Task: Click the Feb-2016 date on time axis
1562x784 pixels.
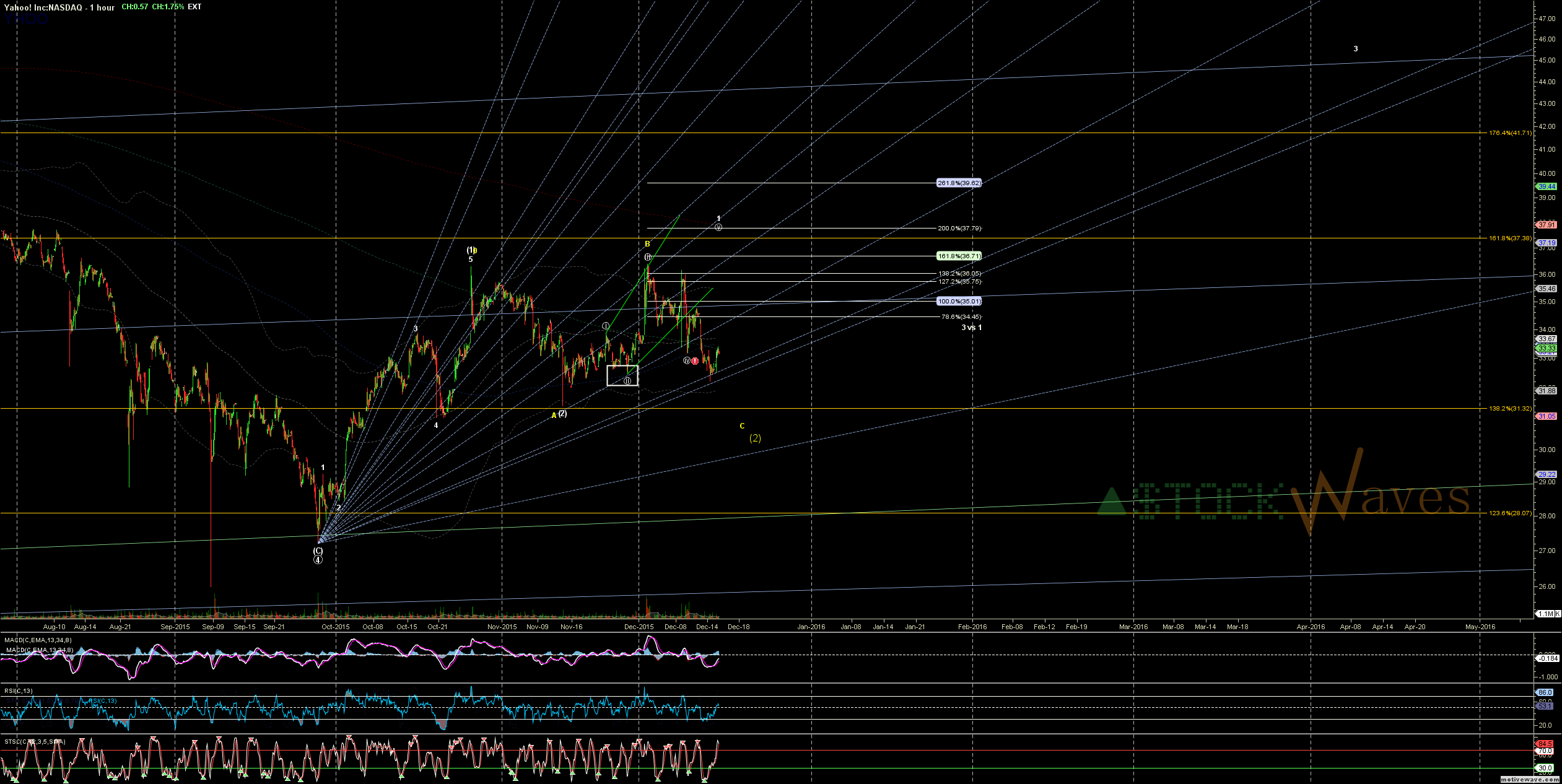Action: coord(972,627)
